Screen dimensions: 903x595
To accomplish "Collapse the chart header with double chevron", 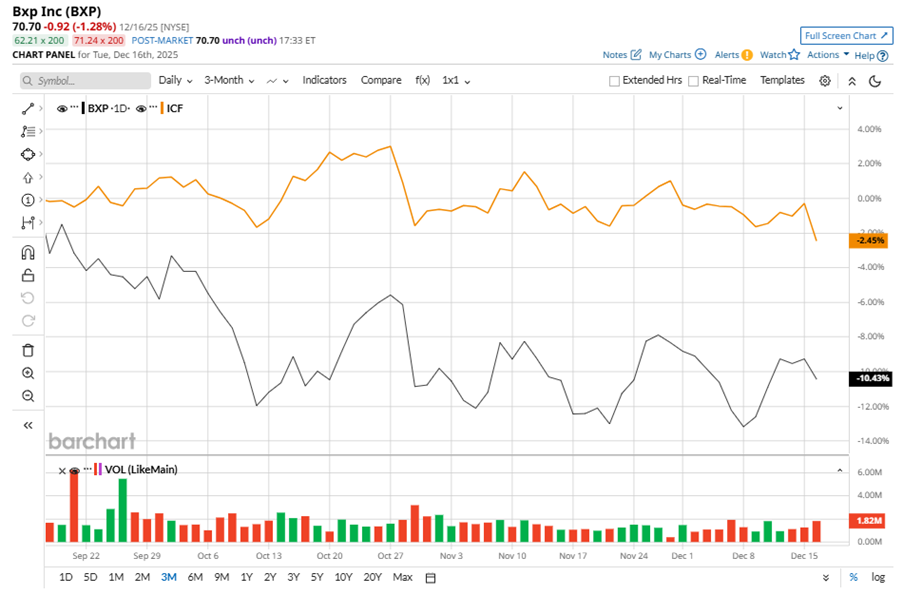I will pos(852,81).
